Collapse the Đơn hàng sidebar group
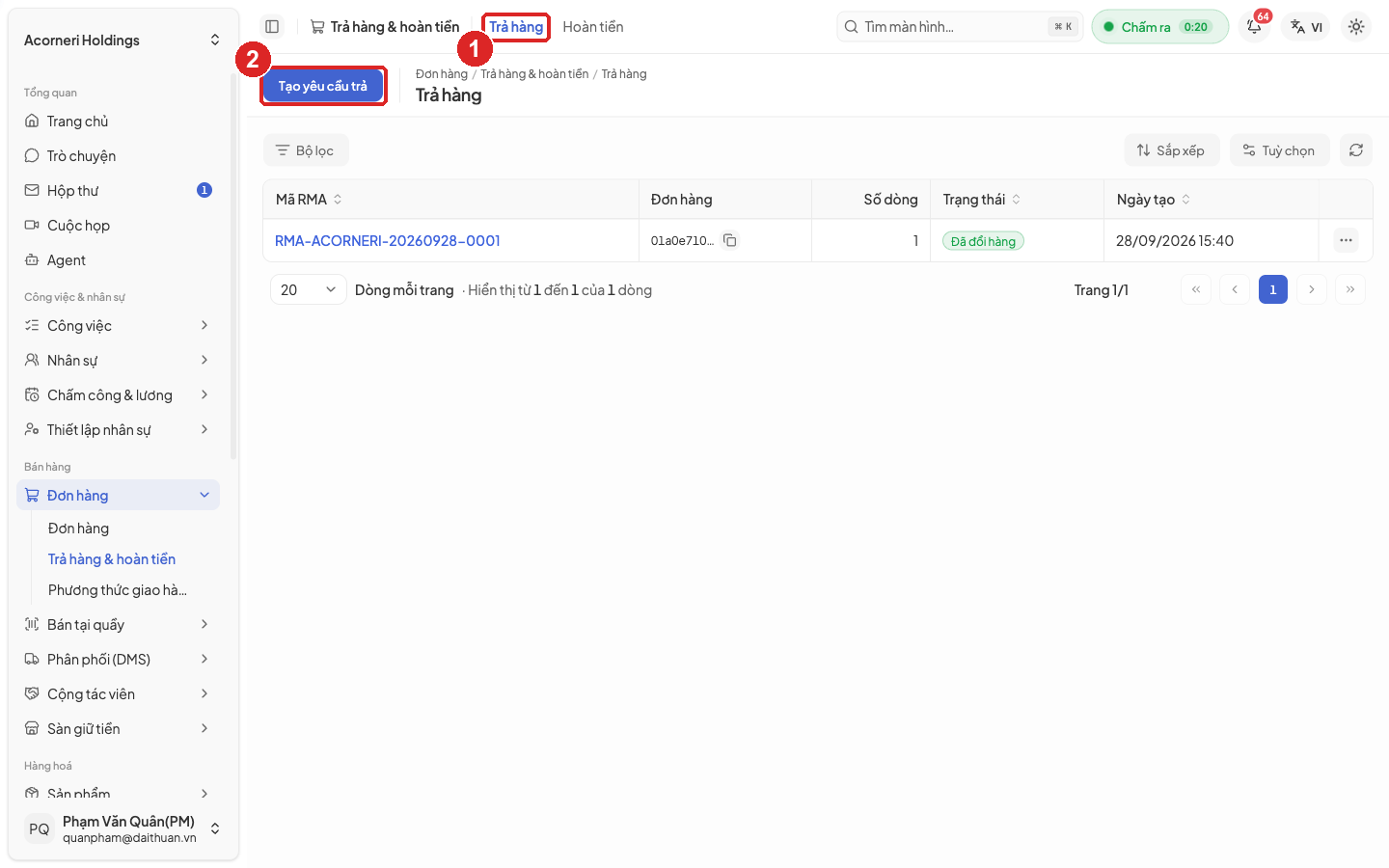This screenshot has width=1389, height=868. point(119,496)
